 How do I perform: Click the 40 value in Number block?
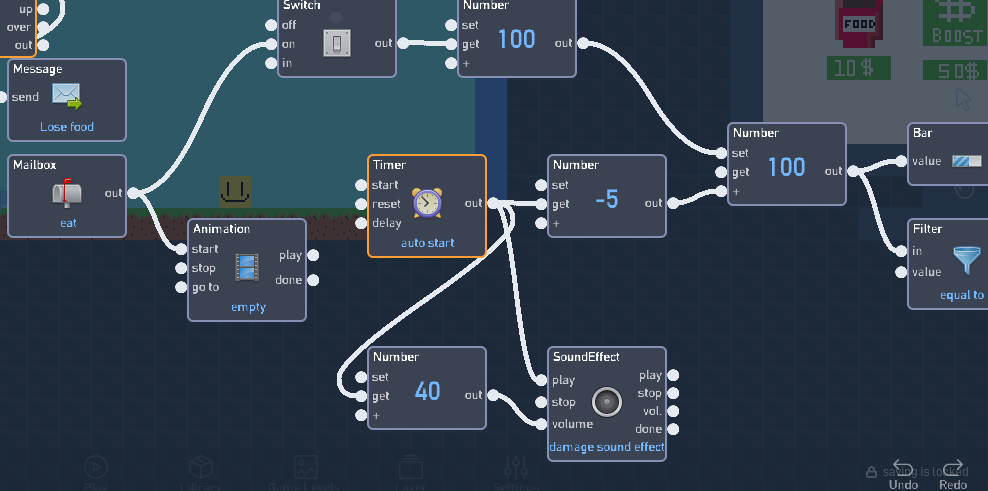(x=427, y=391)
